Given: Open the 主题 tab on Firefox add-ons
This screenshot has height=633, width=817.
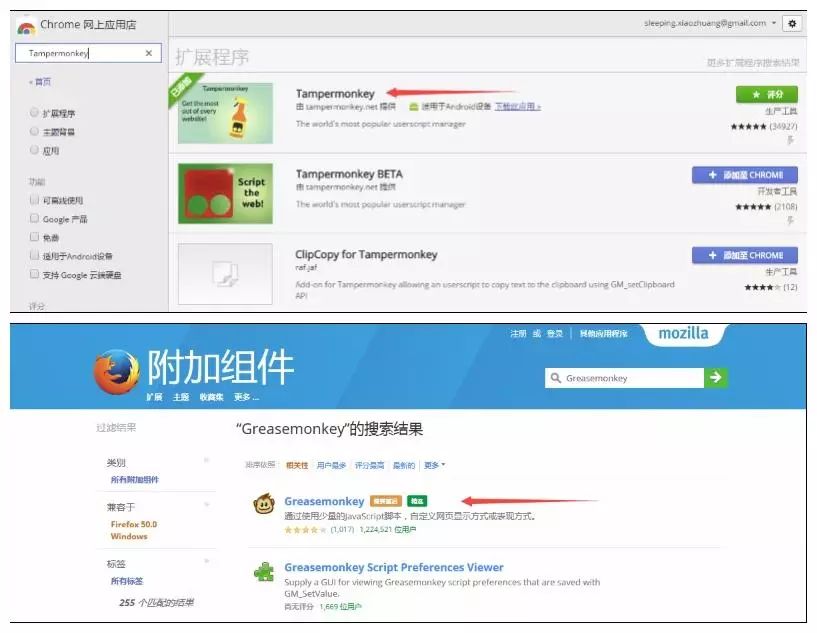Looking at the screenshot, I should (181, 397).
